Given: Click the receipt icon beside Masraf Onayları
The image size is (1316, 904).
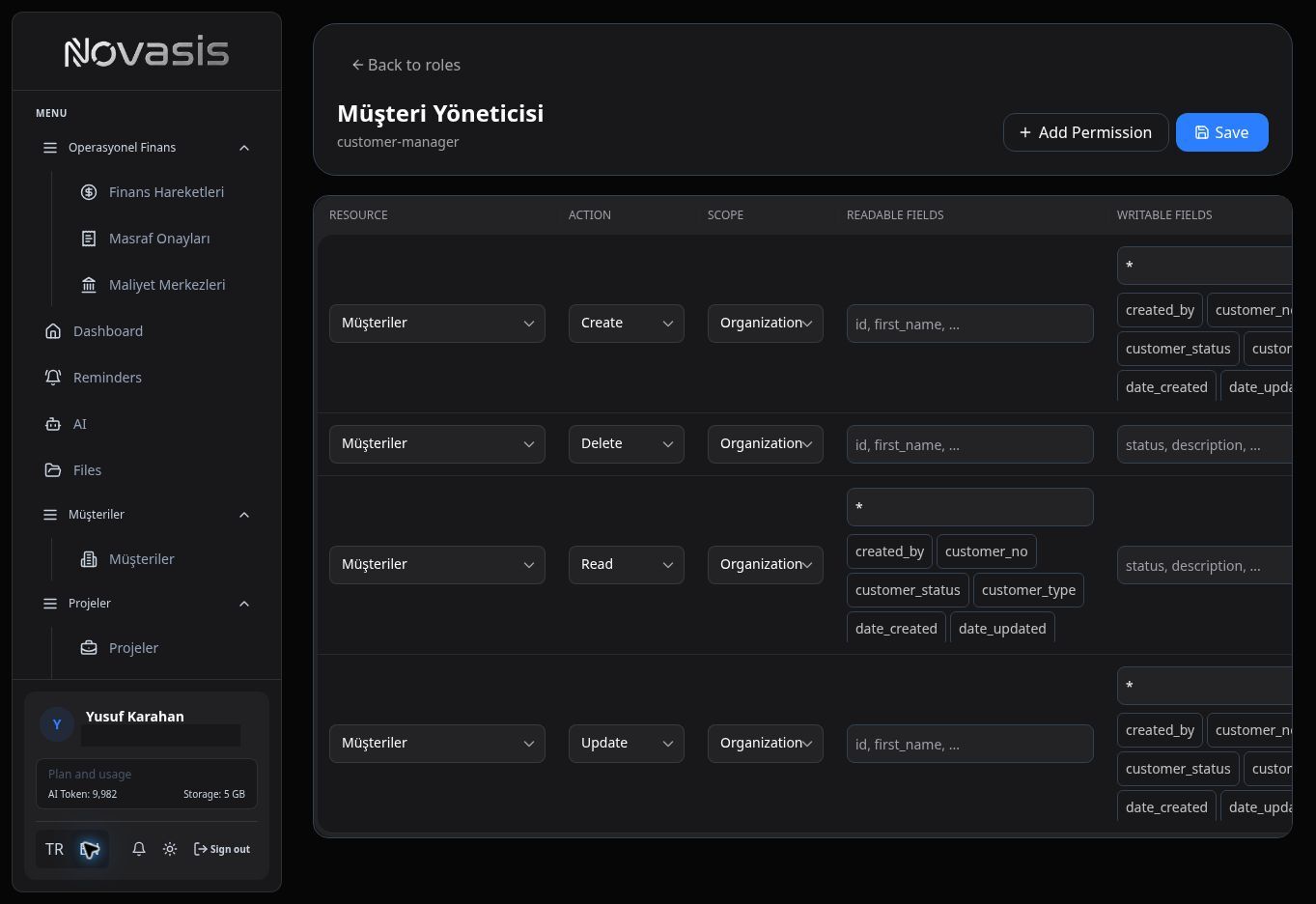Looking at the screenshot, I should (89, 239).
